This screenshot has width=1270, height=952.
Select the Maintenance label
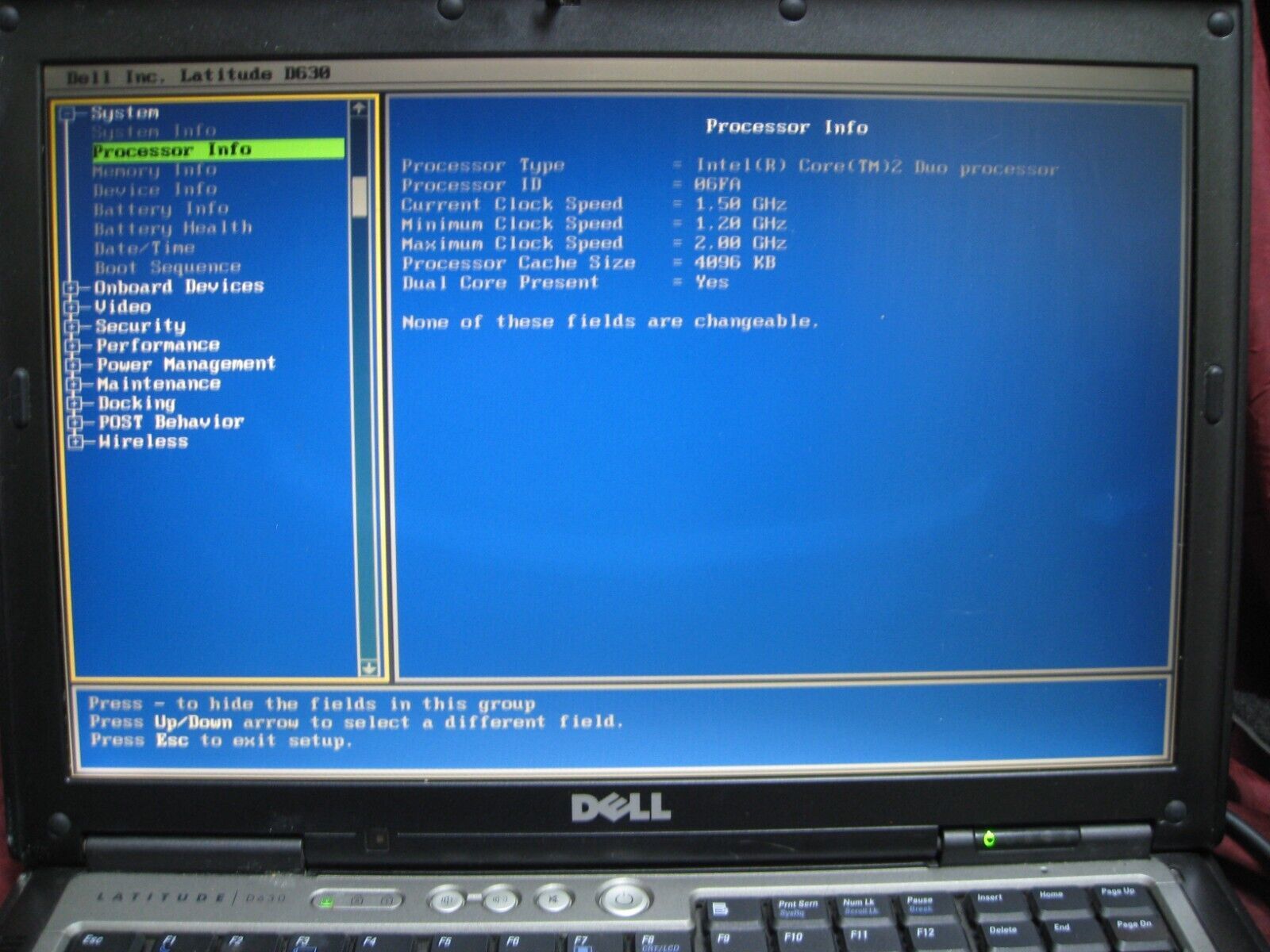tap(159, 384)
